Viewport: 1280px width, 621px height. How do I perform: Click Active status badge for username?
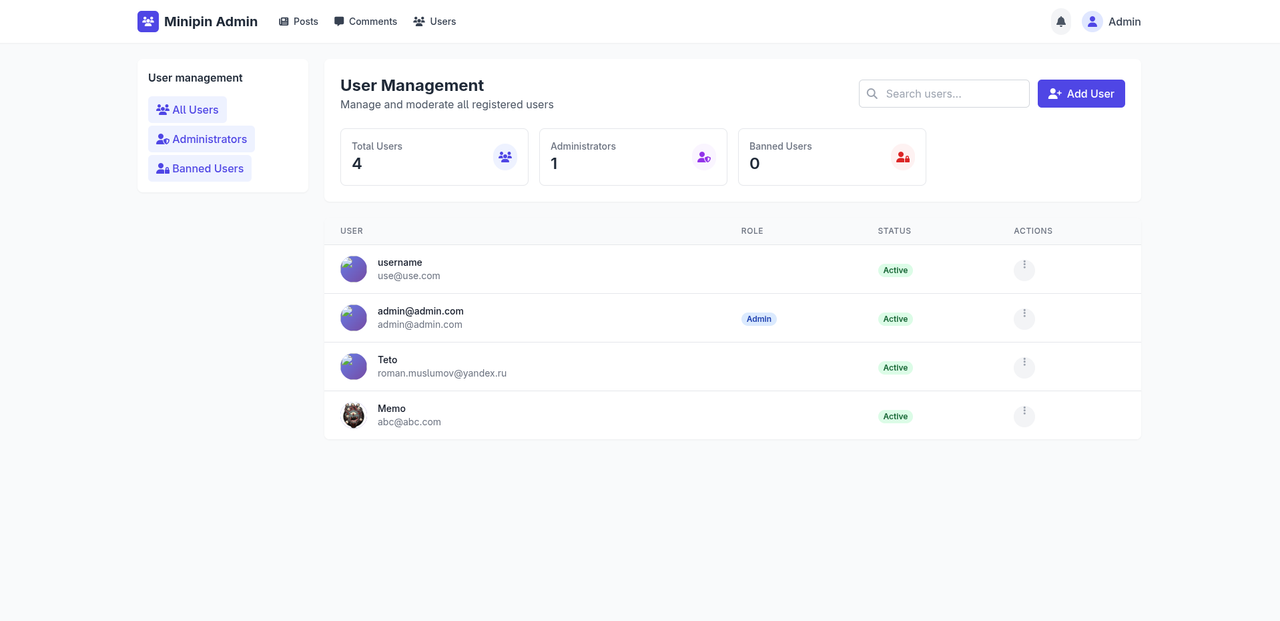tap(895, 270)
